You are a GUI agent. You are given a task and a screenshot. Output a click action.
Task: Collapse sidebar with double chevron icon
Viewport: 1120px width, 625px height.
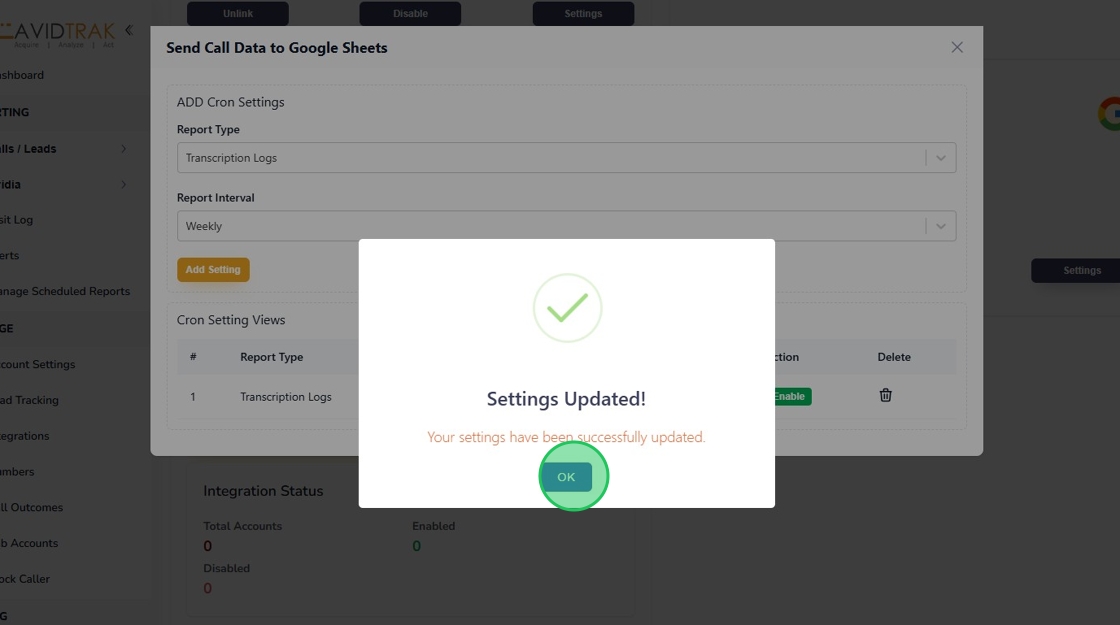click(x=128, y=30)
